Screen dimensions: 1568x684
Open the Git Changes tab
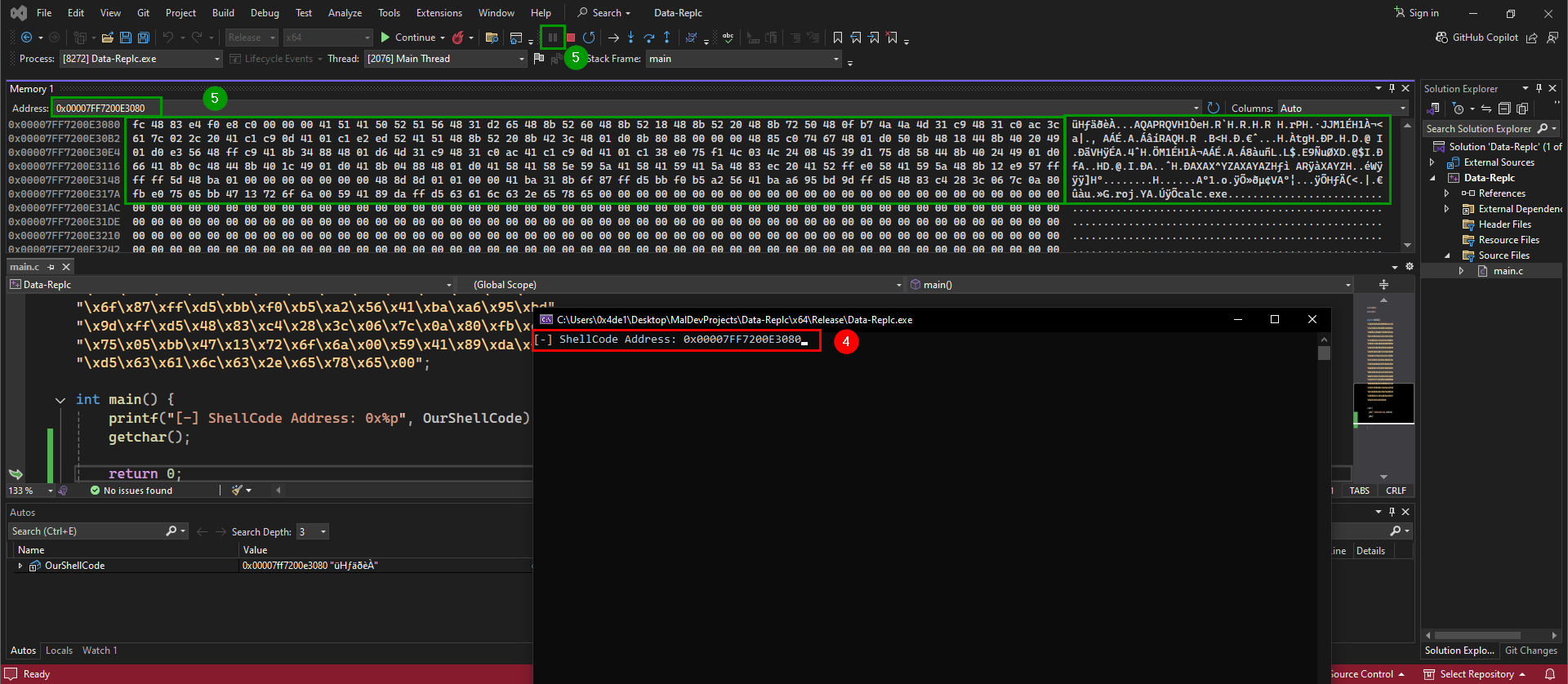pos(1530,651)
